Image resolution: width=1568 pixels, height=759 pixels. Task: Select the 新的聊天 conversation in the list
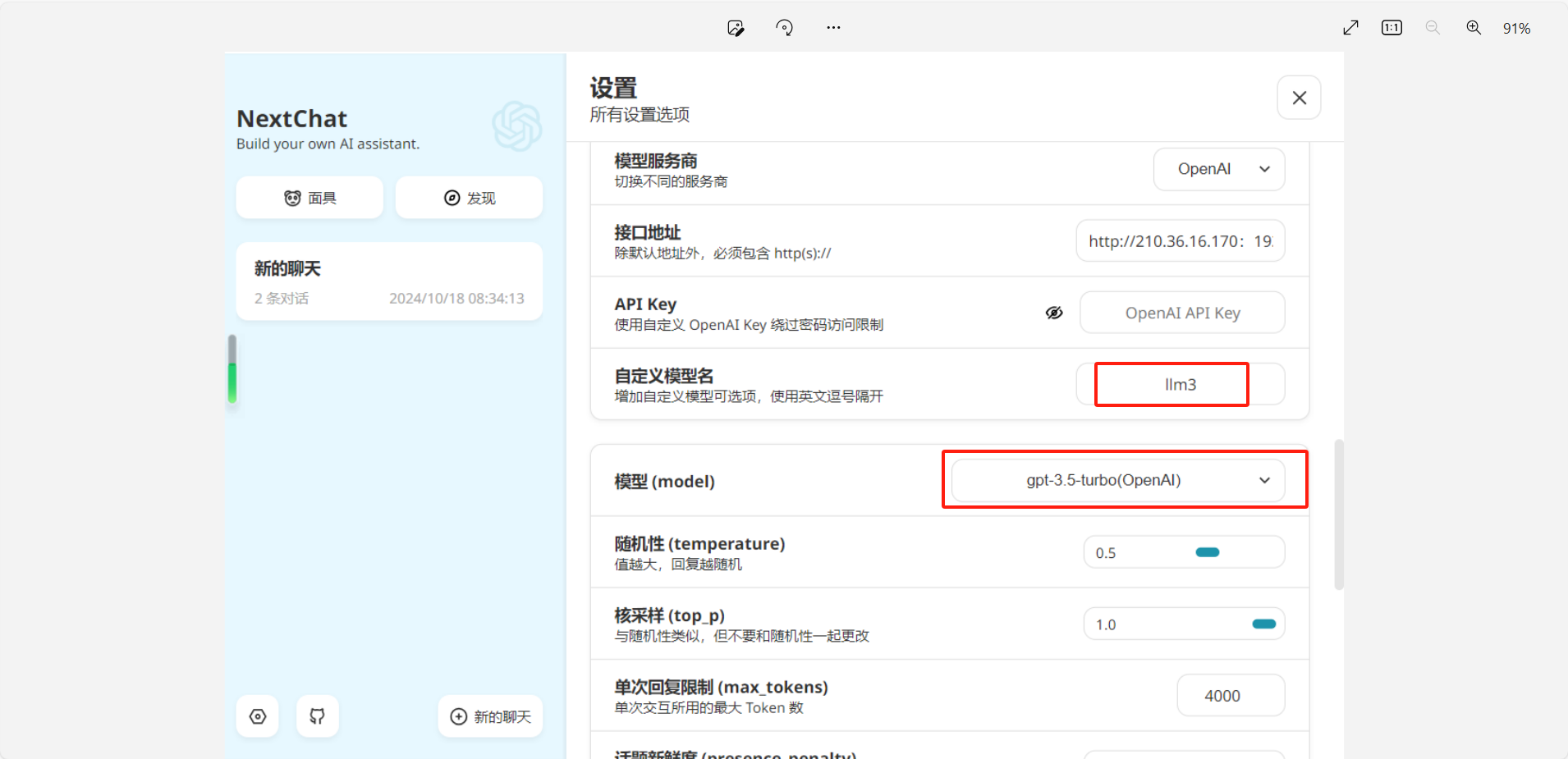[x=389, y=281]
